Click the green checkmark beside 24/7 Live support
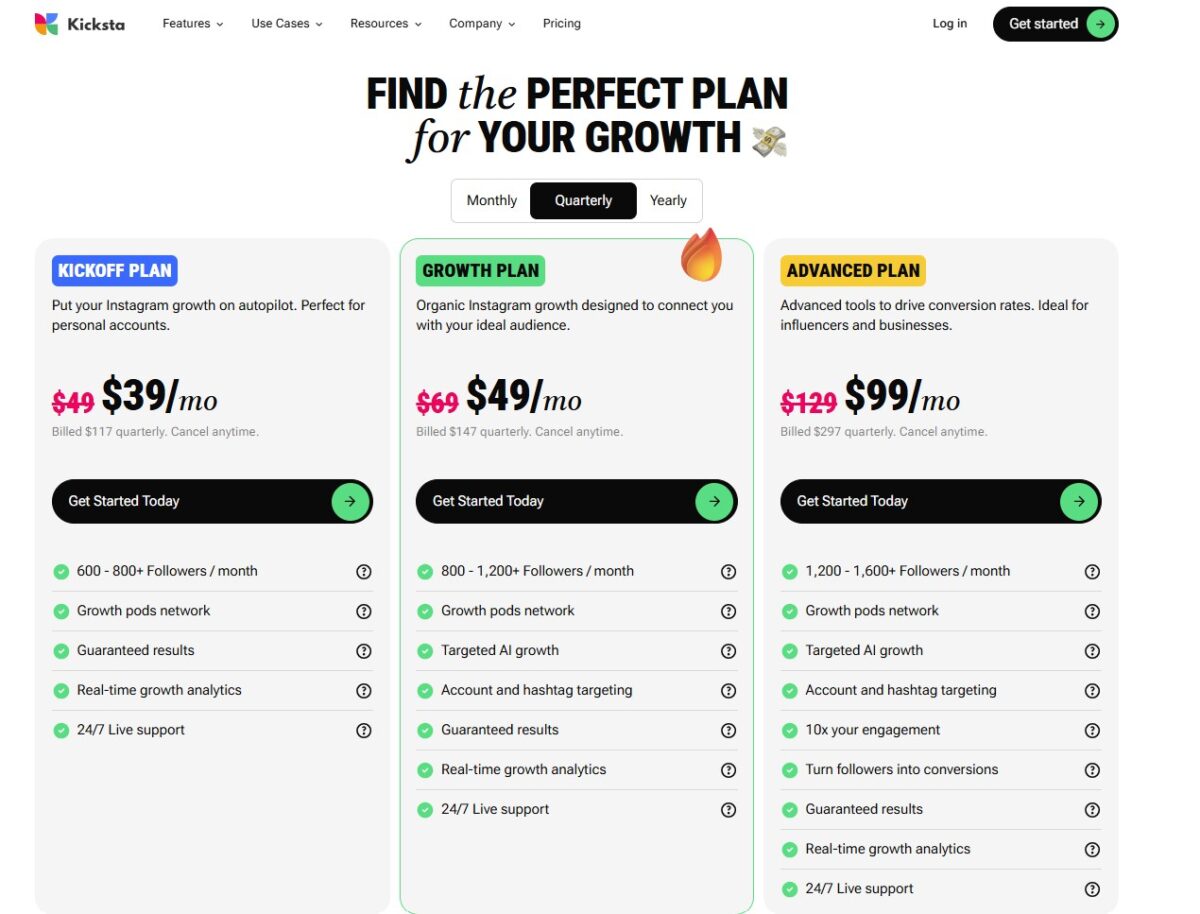Viewport: 1200px width, 914px height. [x=60, y=730]
